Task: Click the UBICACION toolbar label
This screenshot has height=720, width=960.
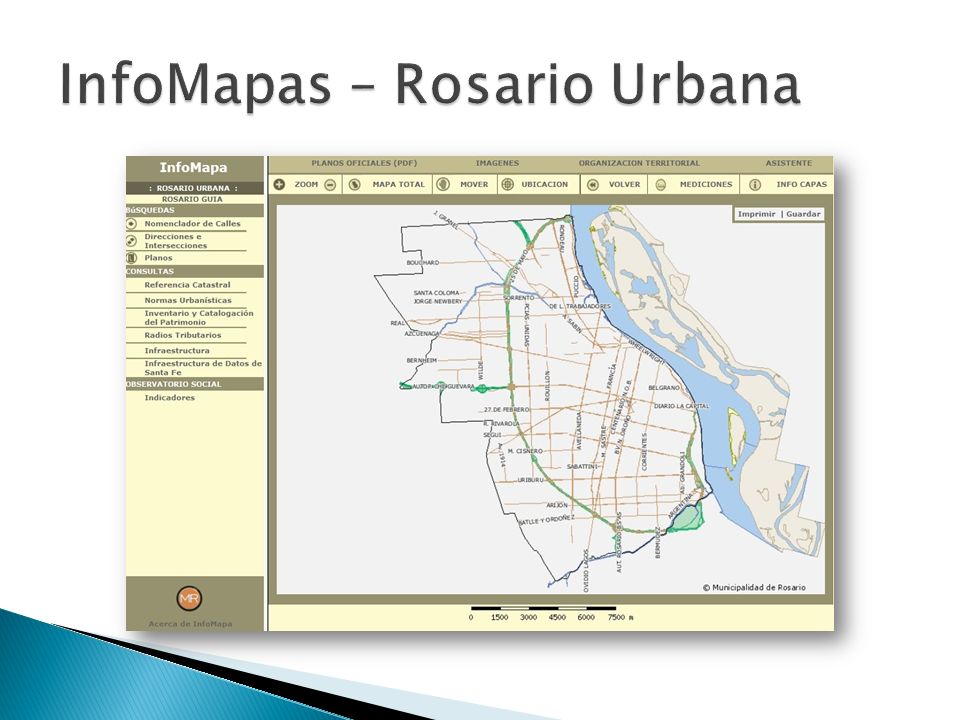Action: [x=545, y=184]
